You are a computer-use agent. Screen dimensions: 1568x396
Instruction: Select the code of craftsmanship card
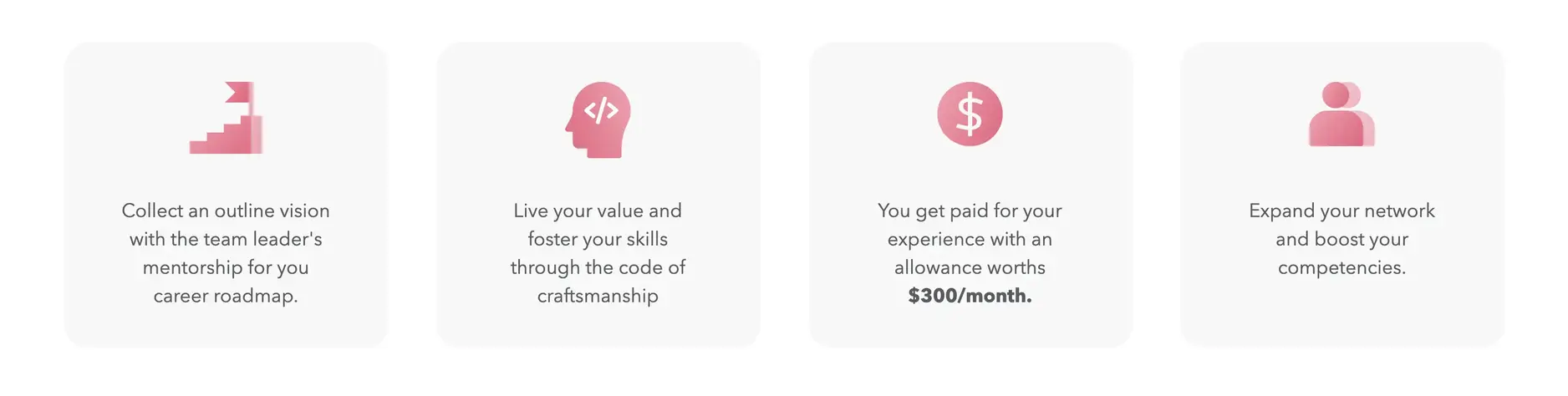(x=598, y=195)
